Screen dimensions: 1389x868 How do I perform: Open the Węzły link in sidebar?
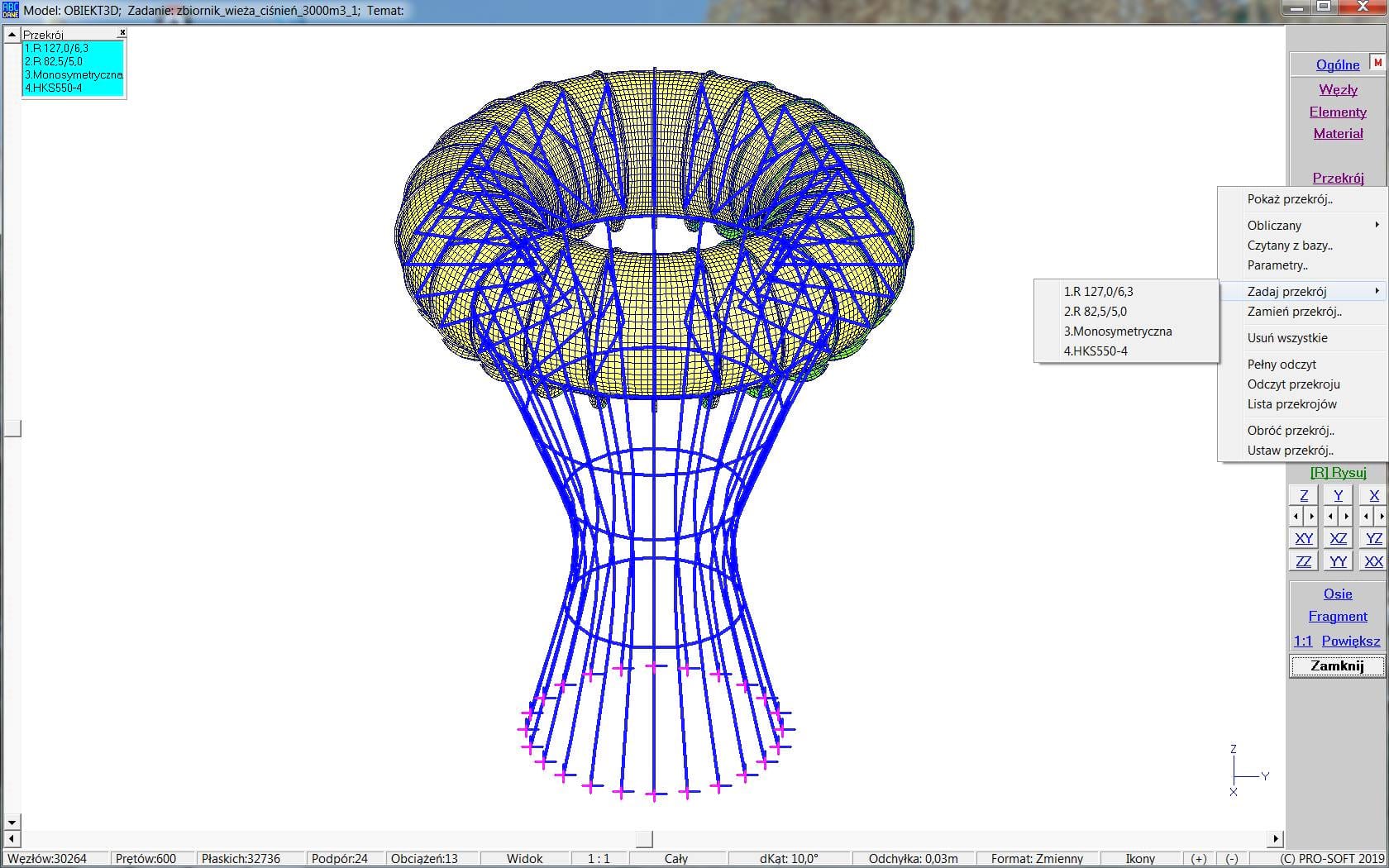[1338, 89]
